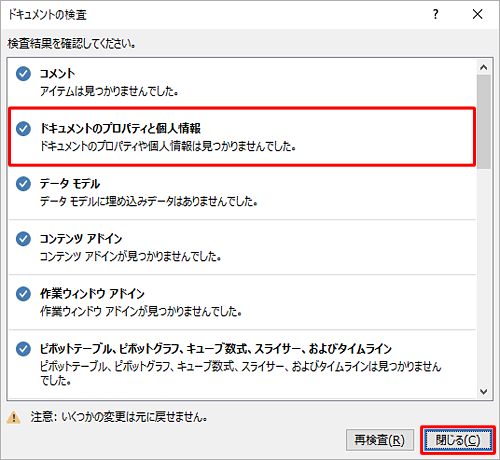The height and width of the screenshot is (460, 500).
Task: Click the checkmark icon beside データ モデル
Action: pos(23,184)
